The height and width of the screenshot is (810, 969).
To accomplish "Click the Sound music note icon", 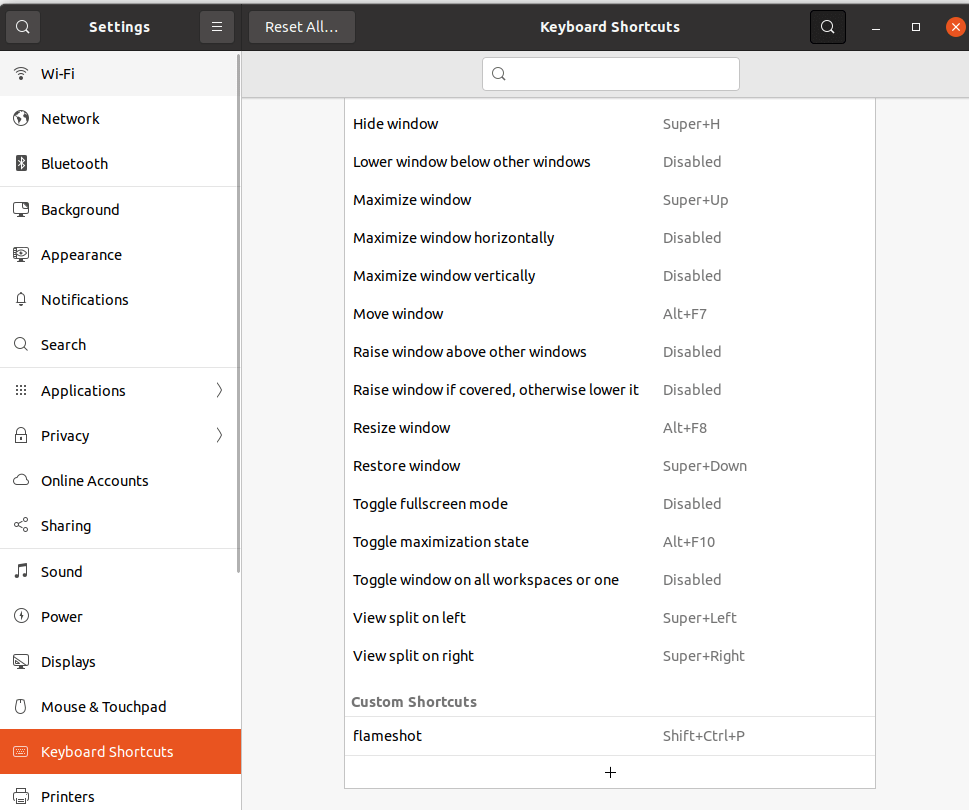I will [21, 571].
